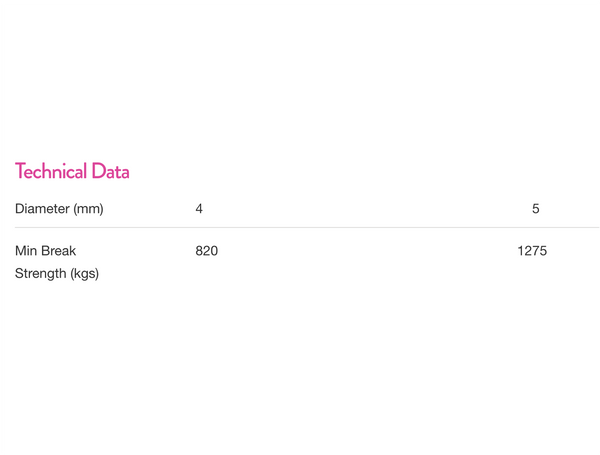
Task: Click the "Strength (kgs)" second line of the label
Action: (56, 273)
